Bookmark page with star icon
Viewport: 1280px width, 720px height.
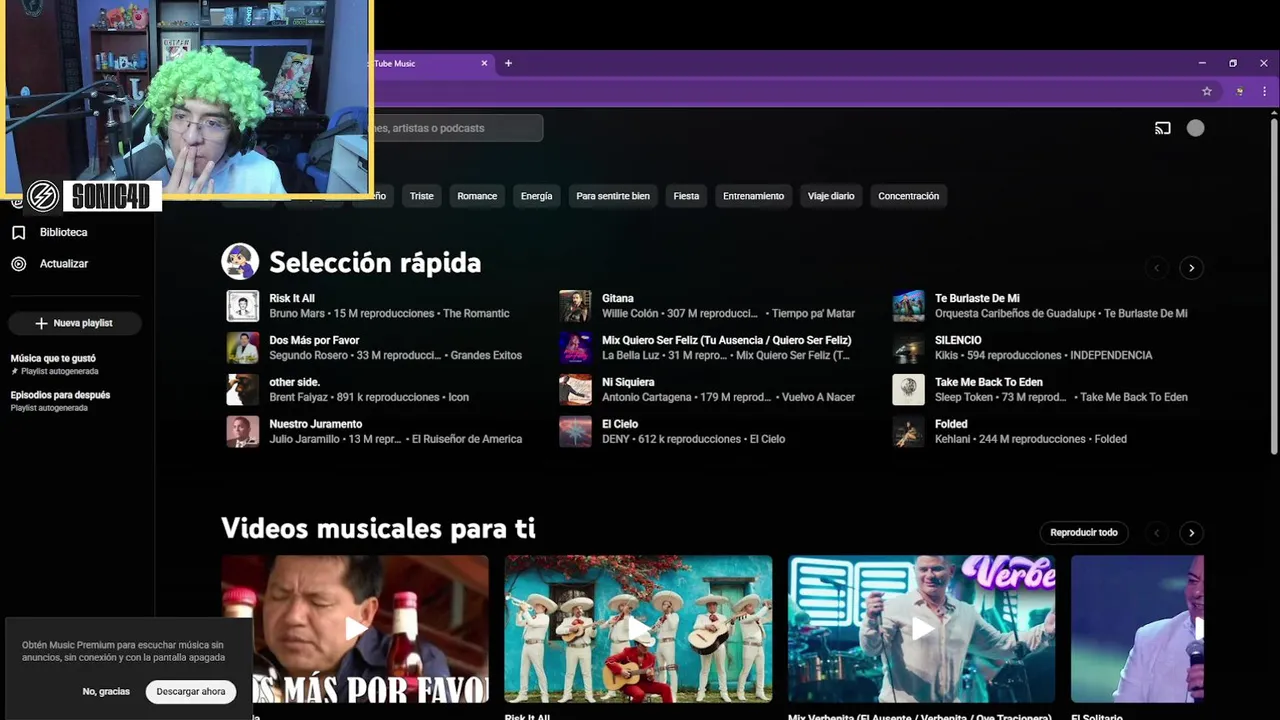point(1207,91)
